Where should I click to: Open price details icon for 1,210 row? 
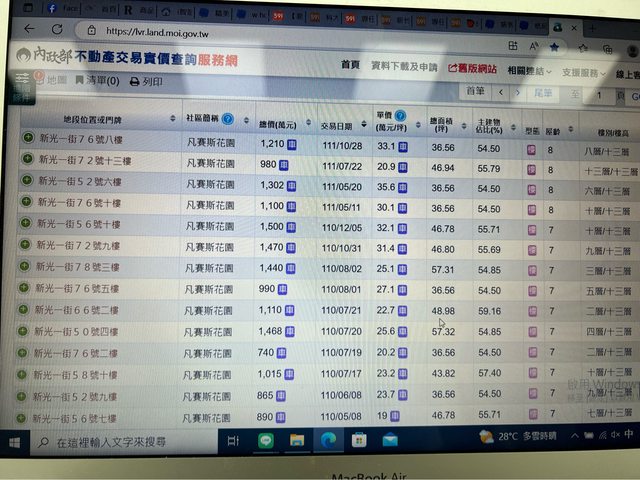pos(292,146)
